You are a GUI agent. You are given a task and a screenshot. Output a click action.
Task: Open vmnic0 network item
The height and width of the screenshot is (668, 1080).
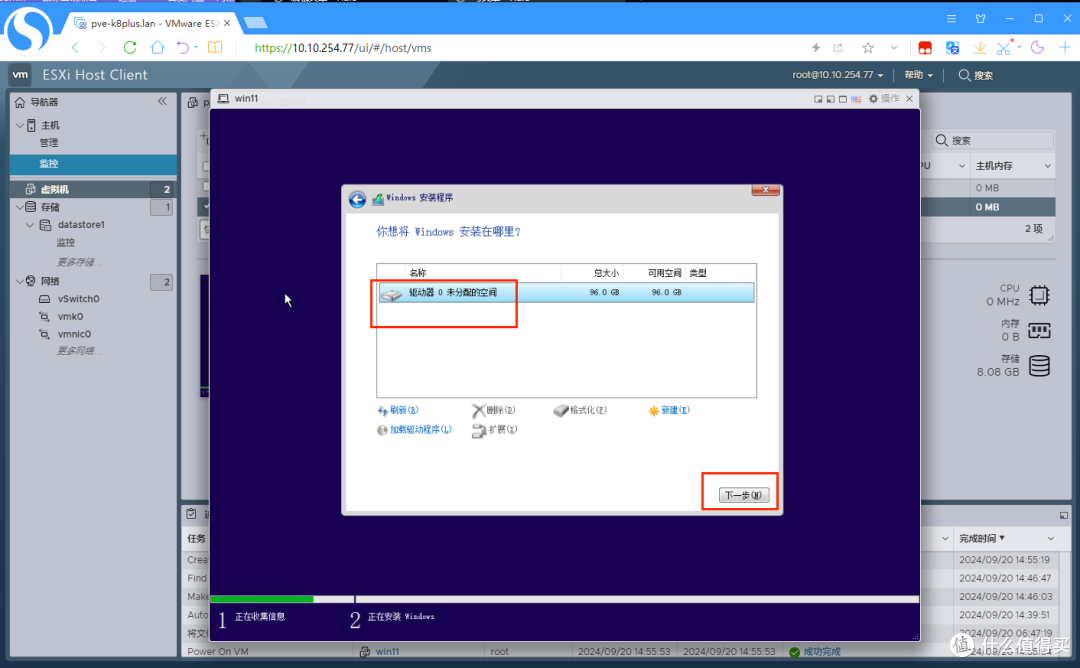[x=74, y=334]
